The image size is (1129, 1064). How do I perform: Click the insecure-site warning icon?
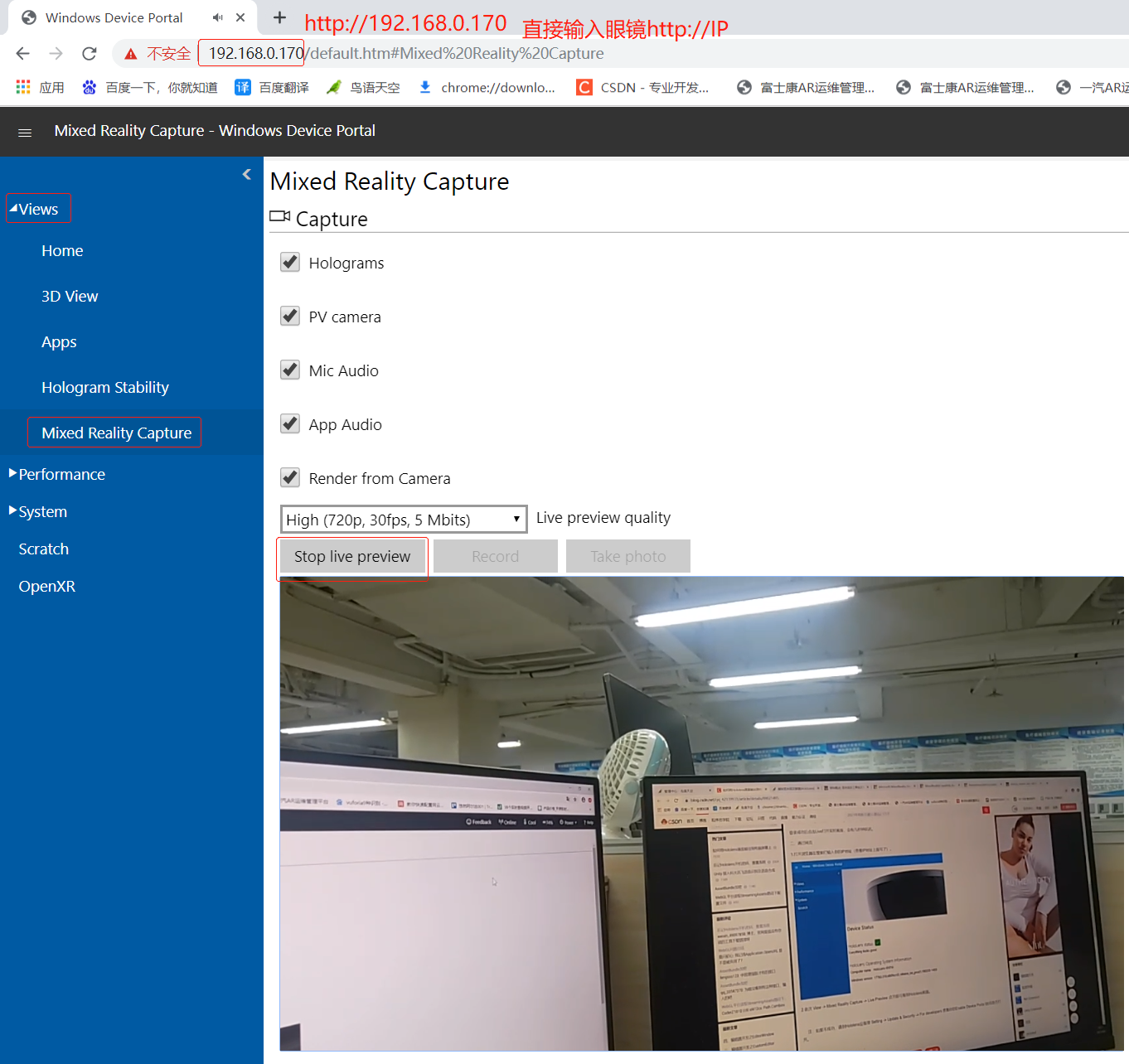(x=131, y=54)
